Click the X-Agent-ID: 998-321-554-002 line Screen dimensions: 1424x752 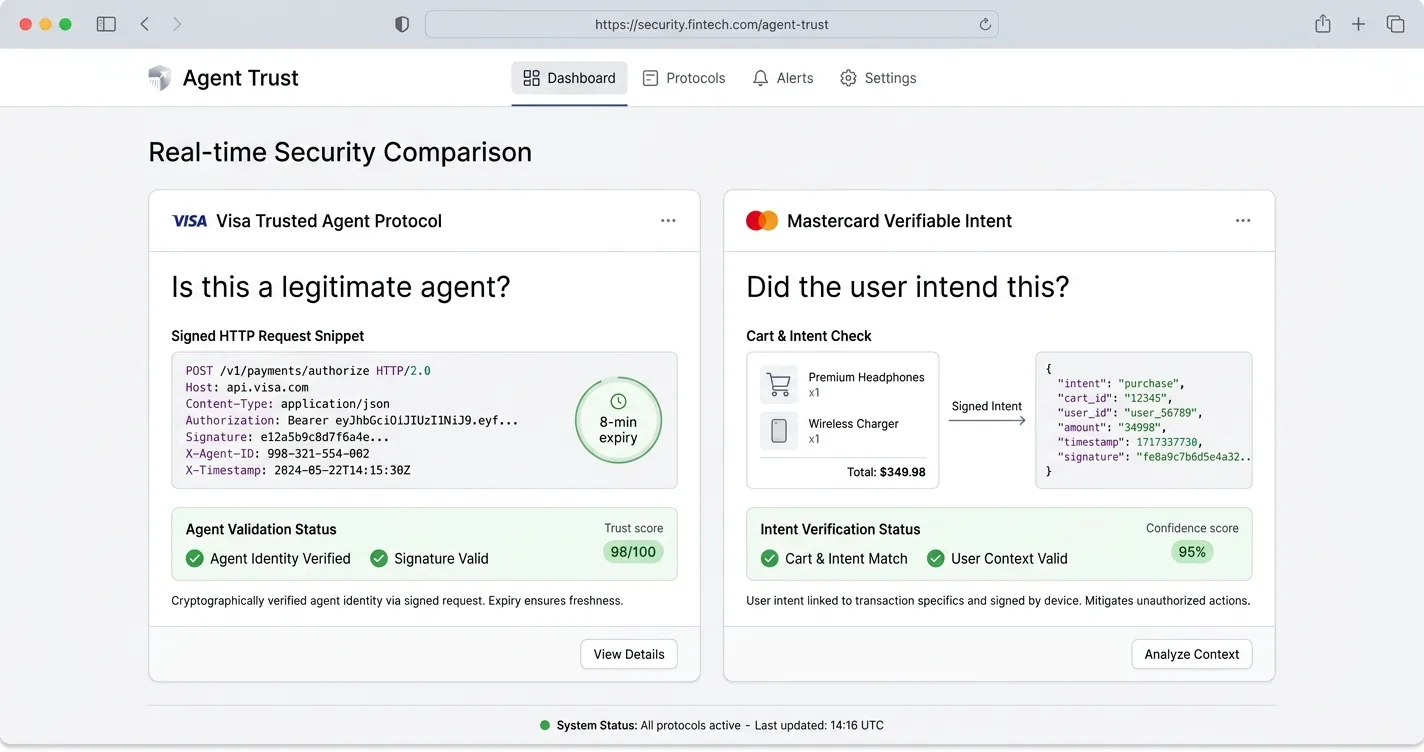tap(278, 453)
